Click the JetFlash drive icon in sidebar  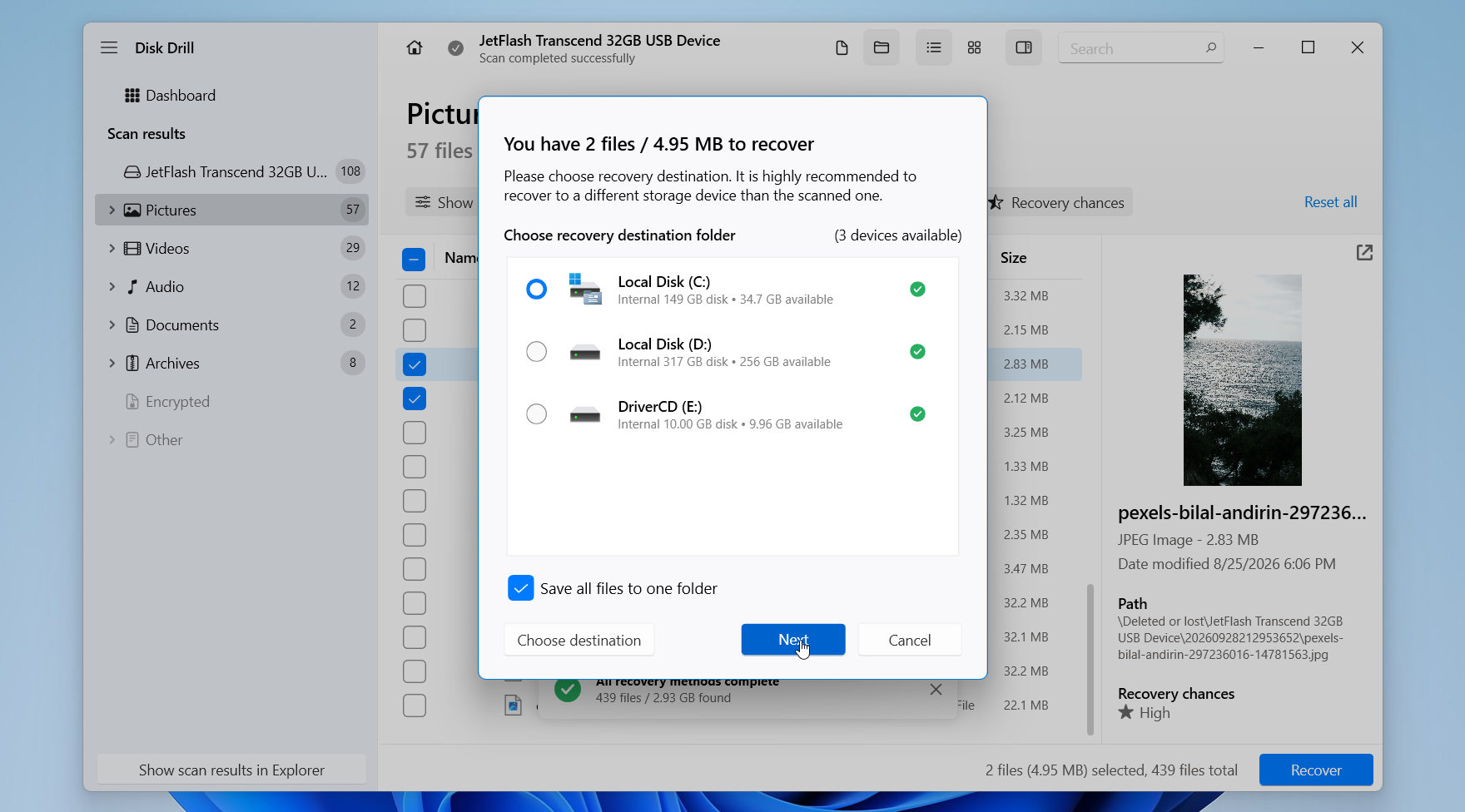132,172
